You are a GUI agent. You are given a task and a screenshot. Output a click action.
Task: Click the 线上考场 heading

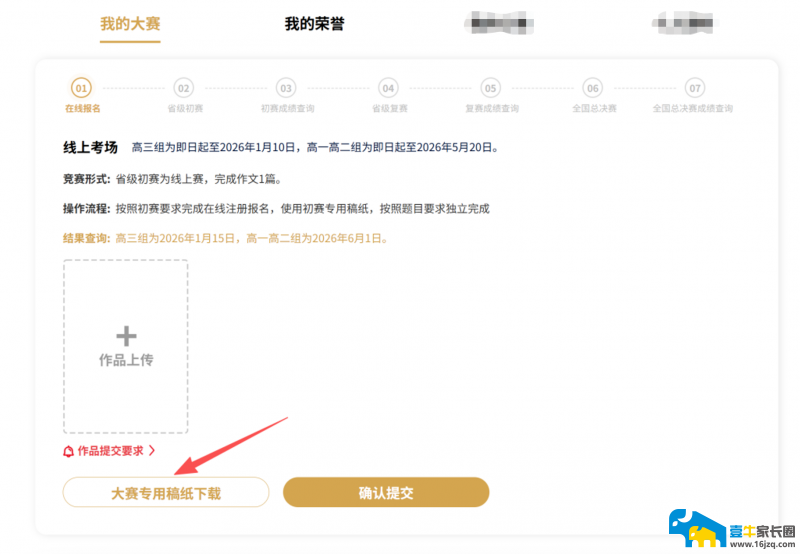pos(90,147)
